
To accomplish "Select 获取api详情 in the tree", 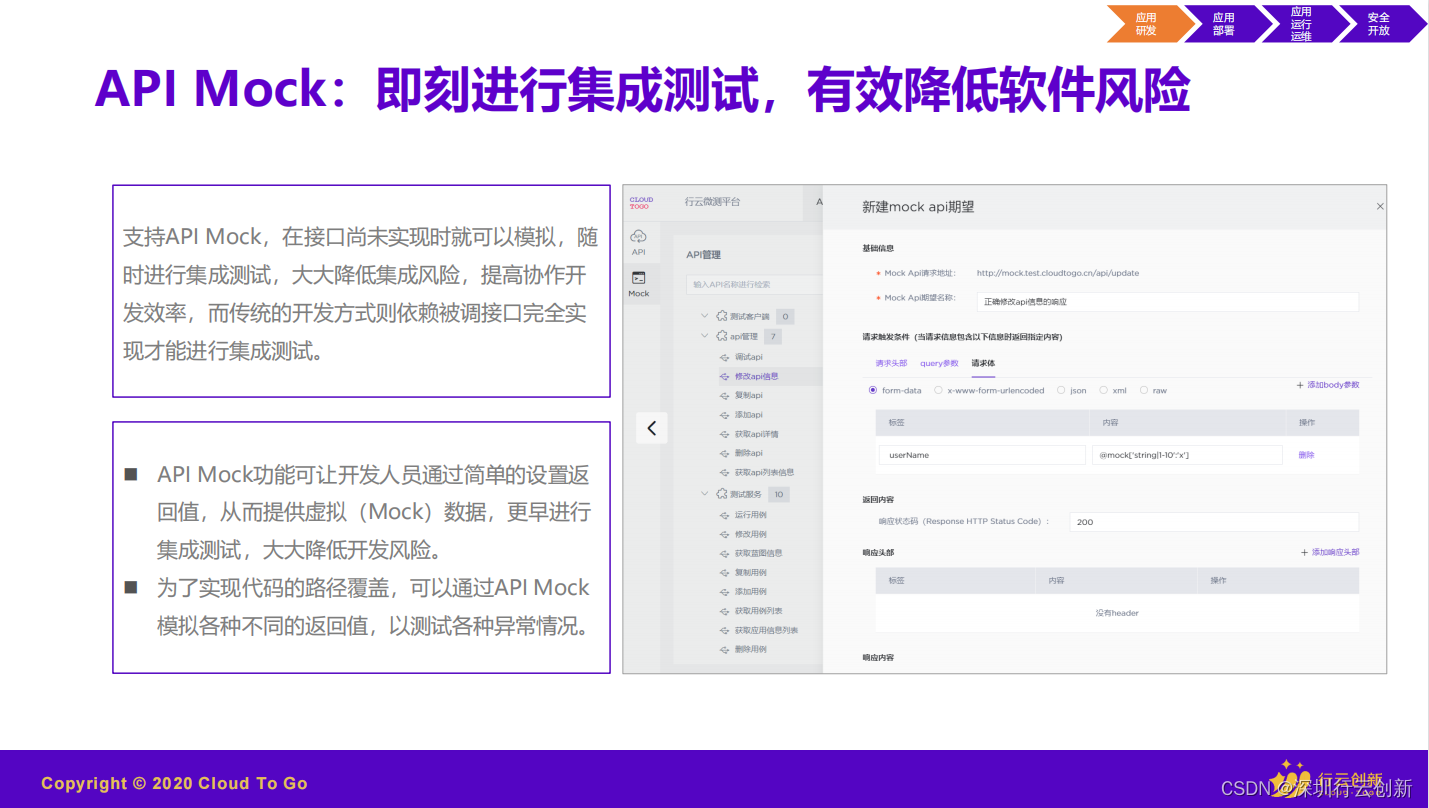I will tap(756, 434).
